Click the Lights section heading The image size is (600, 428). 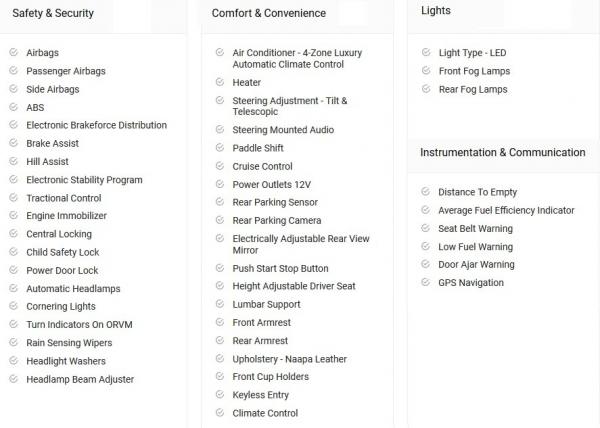pos(436,11)
